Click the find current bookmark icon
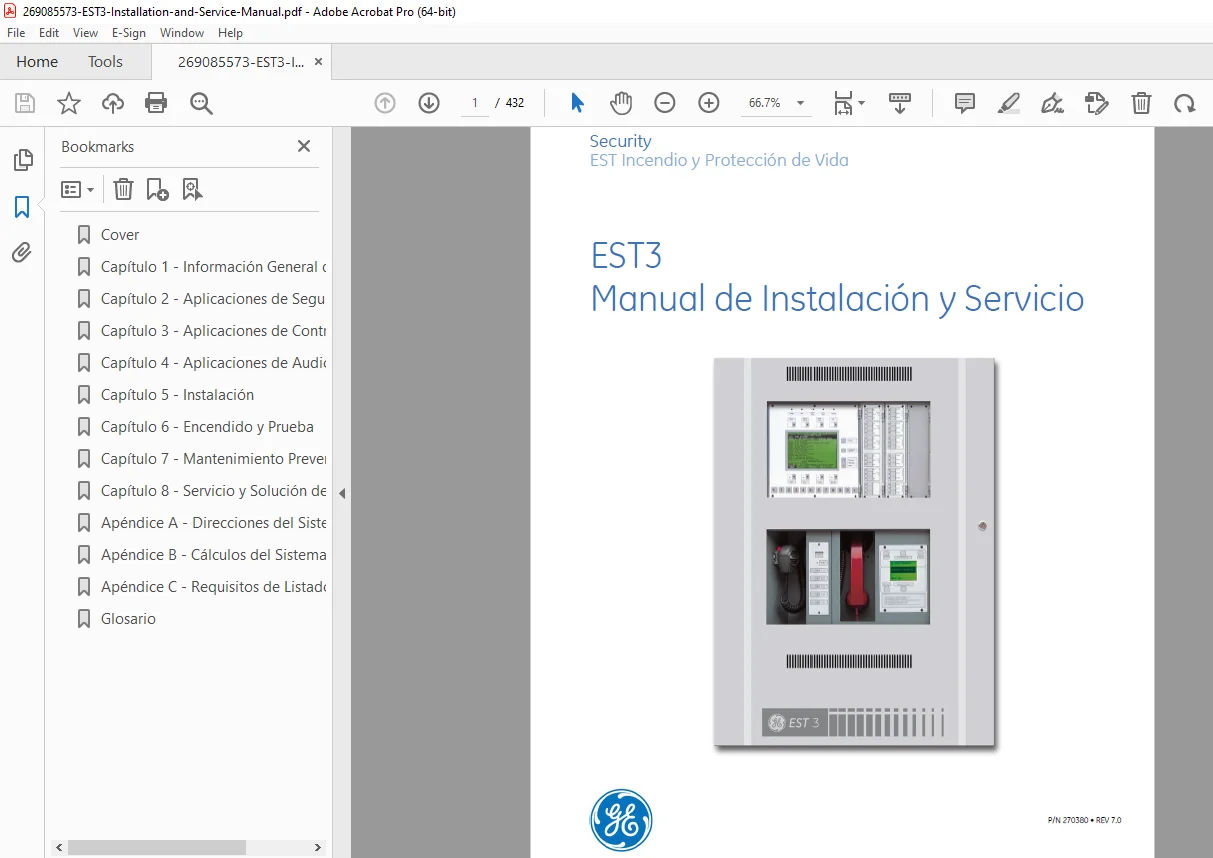 click(x=192, y=189)
